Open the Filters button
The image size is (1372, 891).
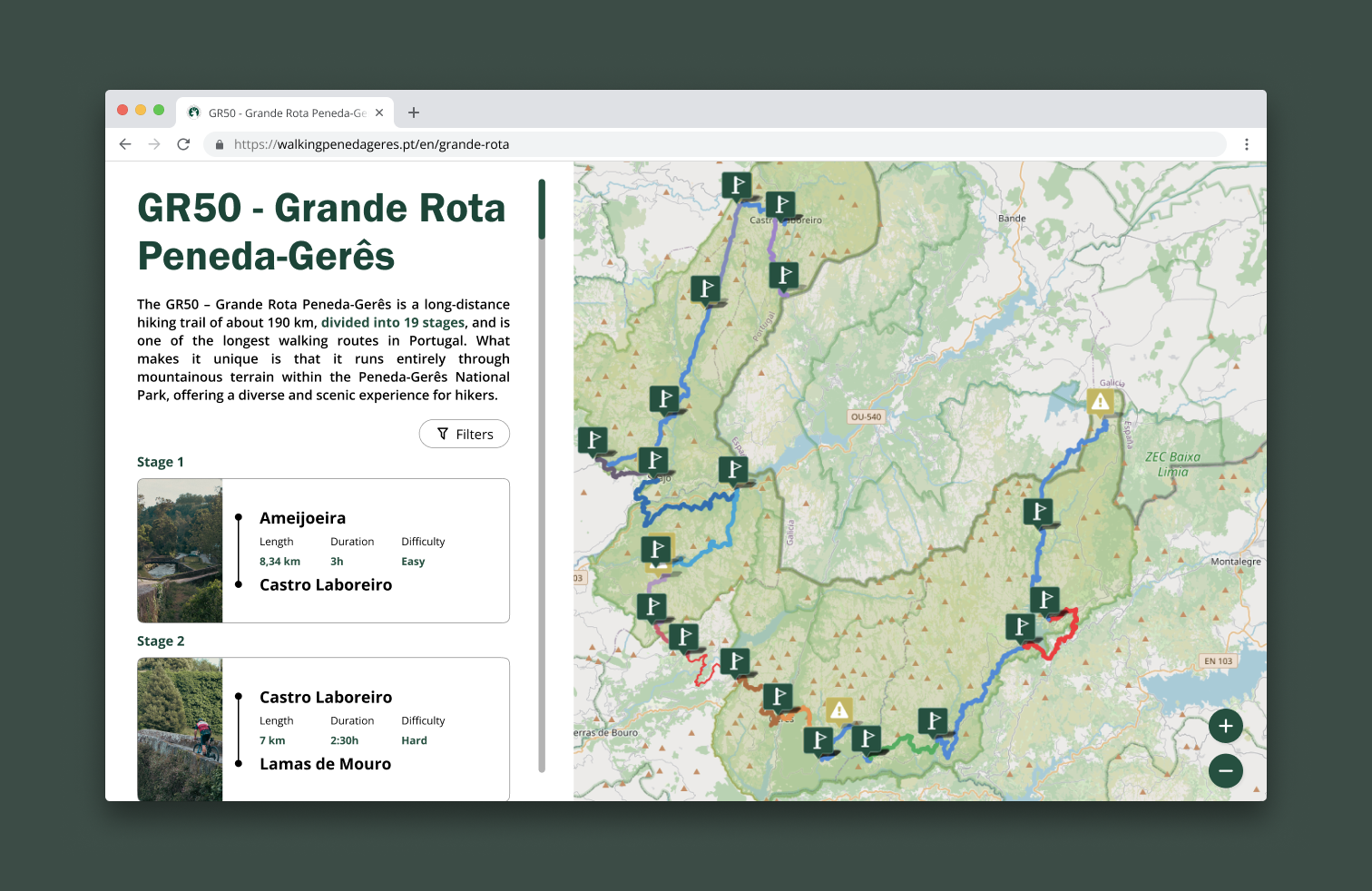coord(465,434)
